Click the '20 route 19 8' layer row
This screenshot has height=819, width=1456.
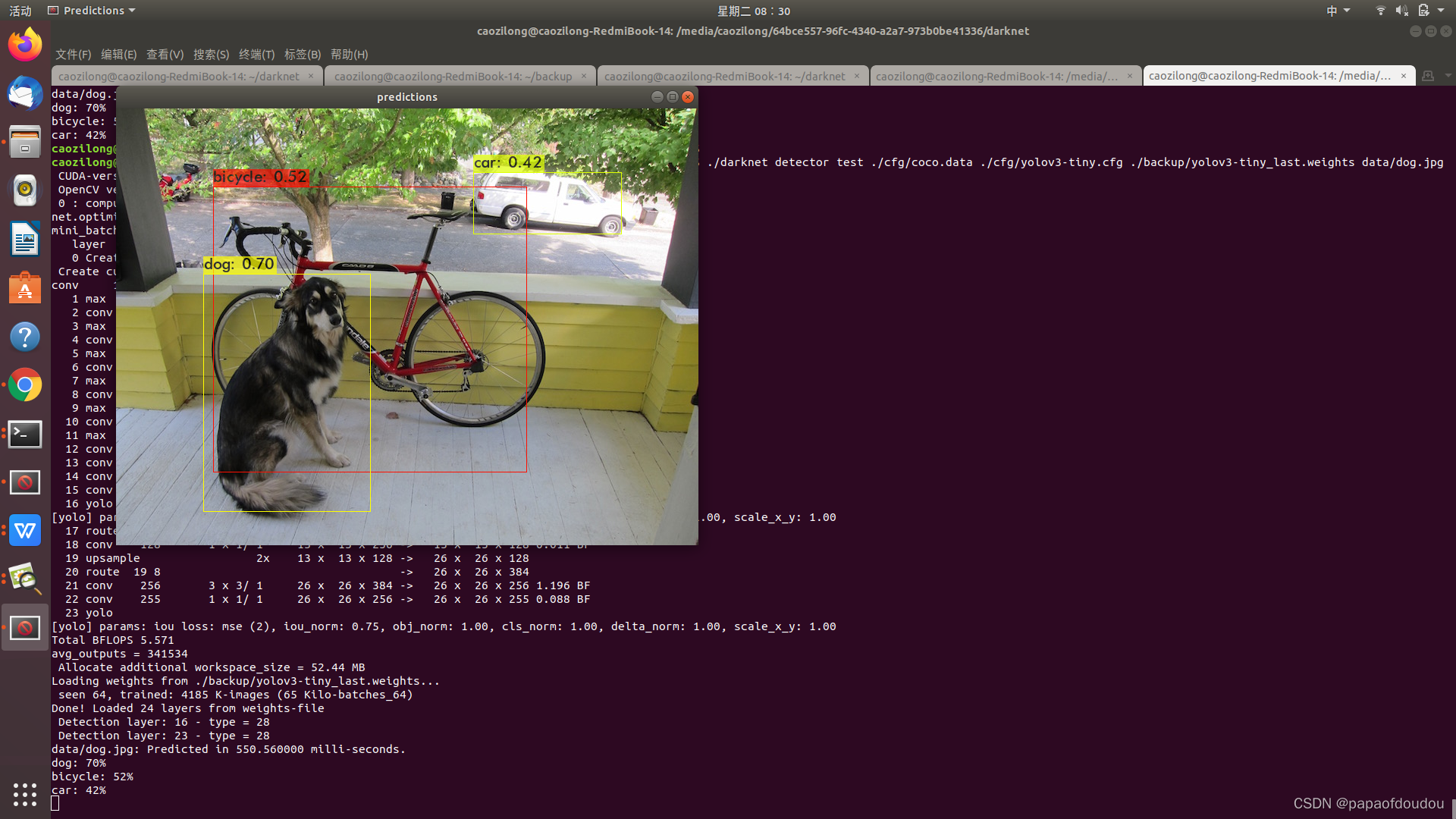tap(297, 572)
